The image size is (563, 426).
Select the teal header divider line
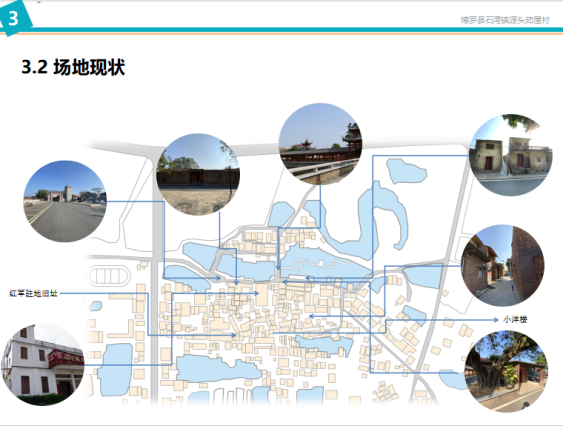tap(282, 30)
